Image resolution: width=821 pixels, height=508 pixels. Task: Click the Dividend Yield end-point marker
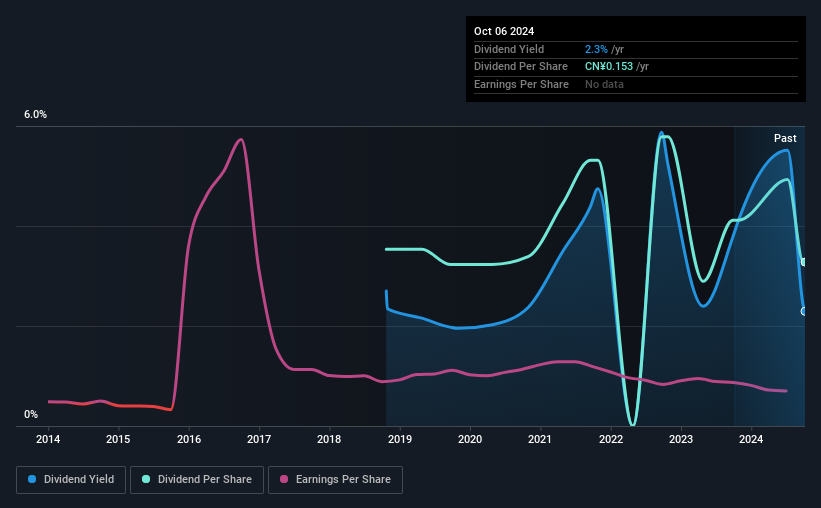804,312
